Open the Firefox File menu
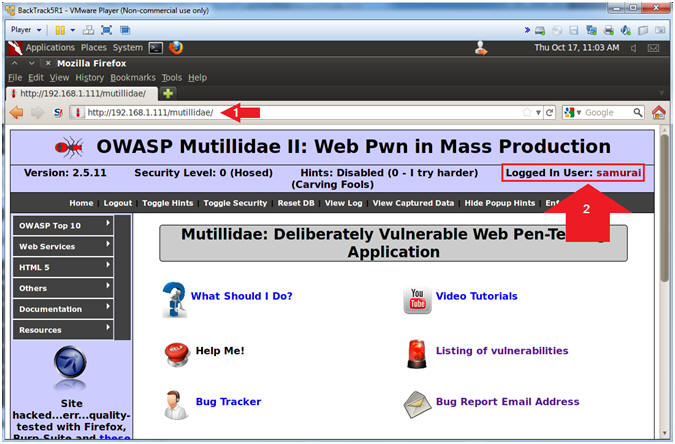The height and width of the screenshot is (444, 675). 15,78
